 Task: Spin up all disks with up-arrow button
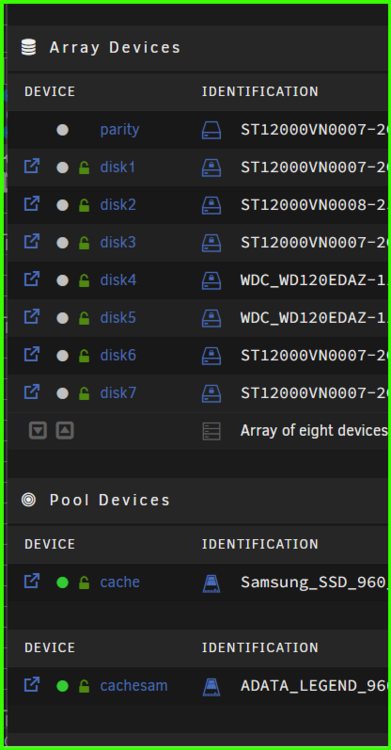65,430
